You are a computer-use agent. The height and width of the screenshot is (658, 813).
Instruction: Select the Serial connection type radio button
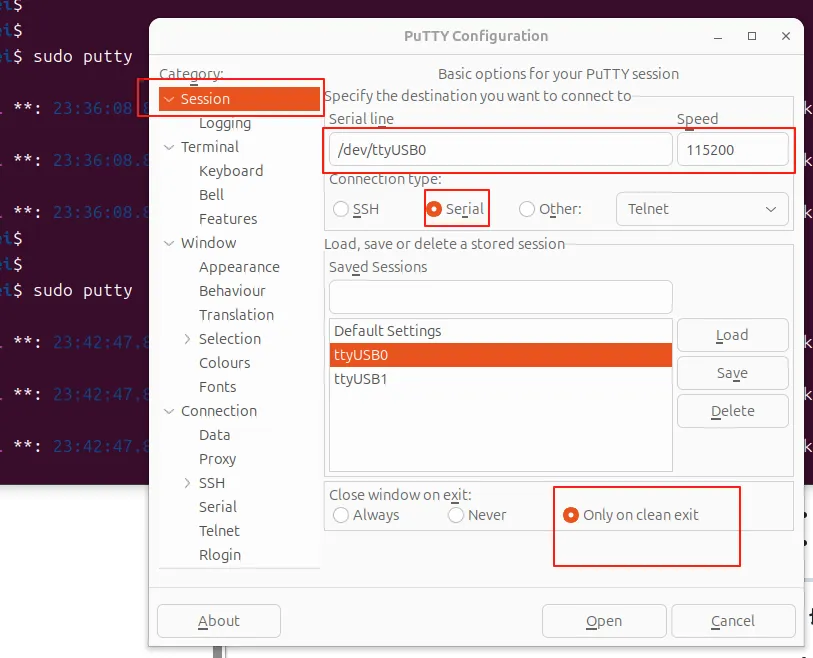pos(433,209)
